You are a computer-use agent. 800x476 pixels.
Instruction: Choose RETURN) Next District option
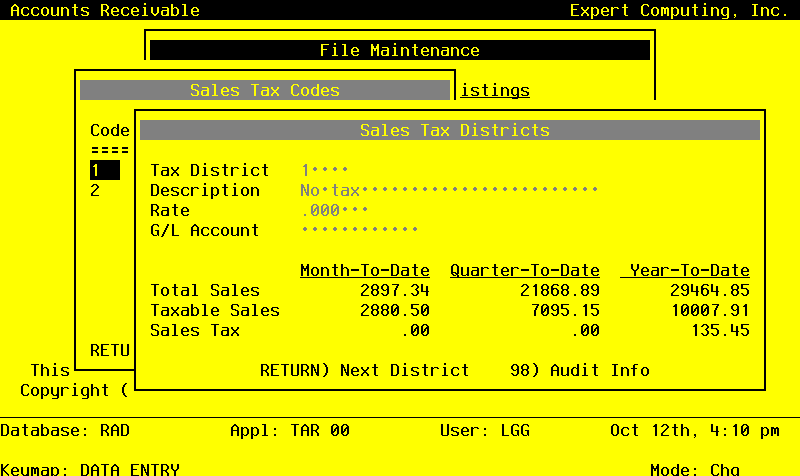[364, 370]
